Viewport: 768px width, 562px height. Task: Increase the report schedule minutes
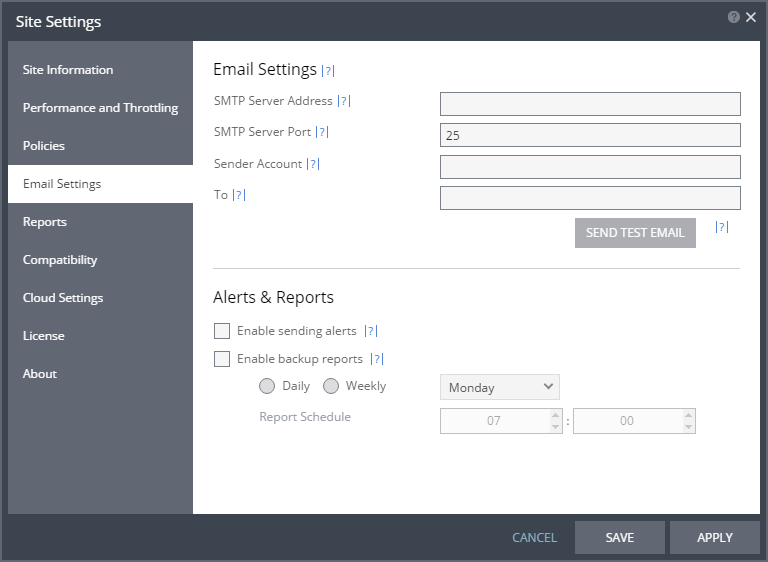tap(689, 415)
